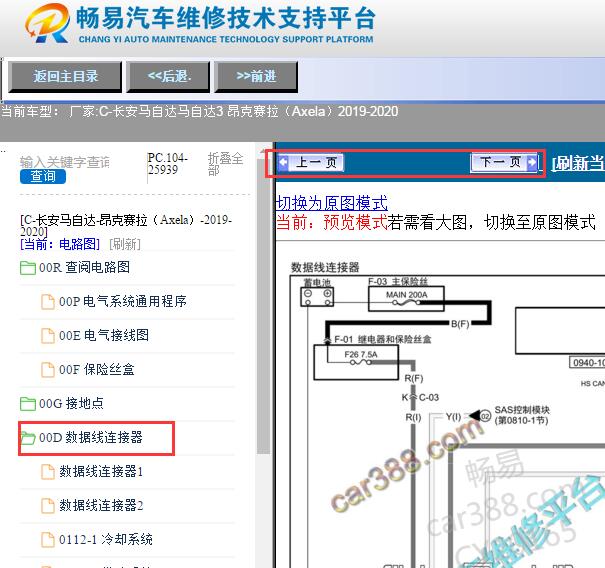Click page icon beside 00F 保险丝盒

tap(48, 370)
